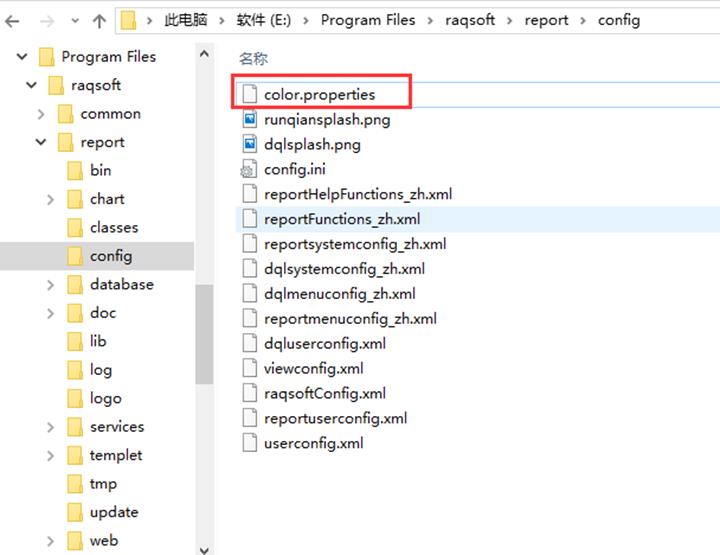Click report in the breadcrumb path
Screen dimensions: 720x555
[546, 20]
